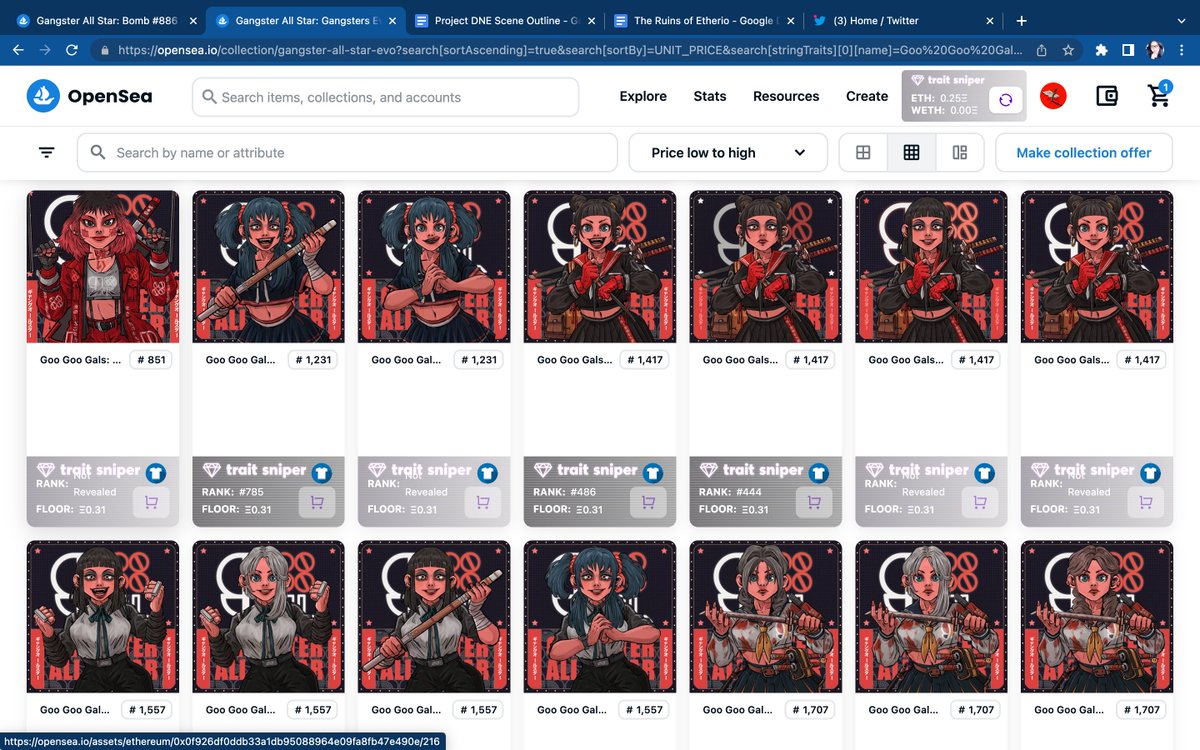
Task: Go forward in the browser
Action: (46, 49)
